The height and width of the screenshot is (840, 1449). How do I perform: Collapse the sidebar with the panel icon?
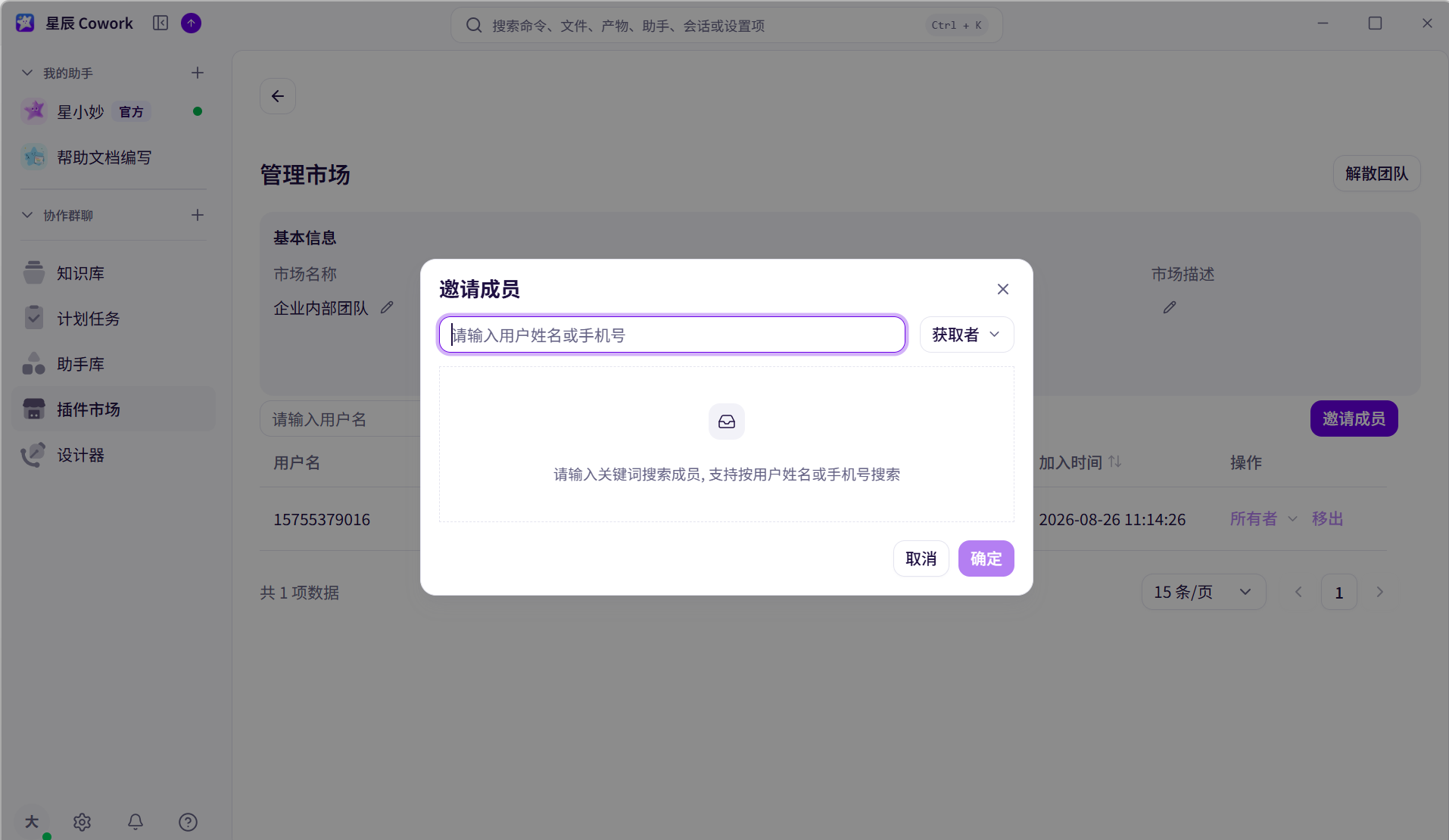tap(160, 23)
